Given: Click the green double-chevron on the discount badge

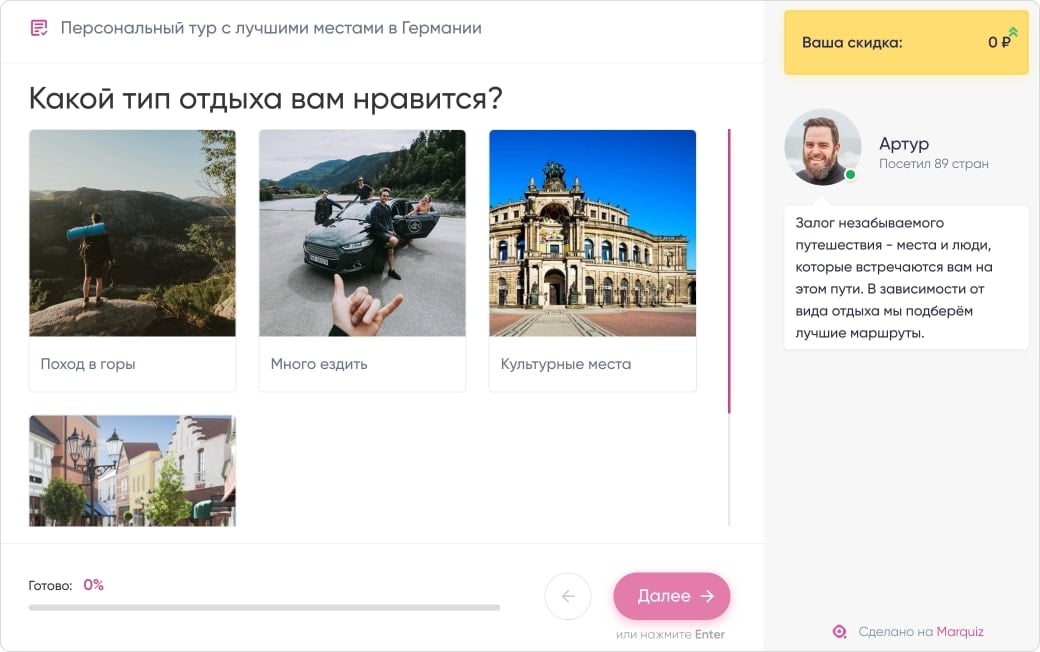Looking at the screenshot, I should [x=1013, y=33].
